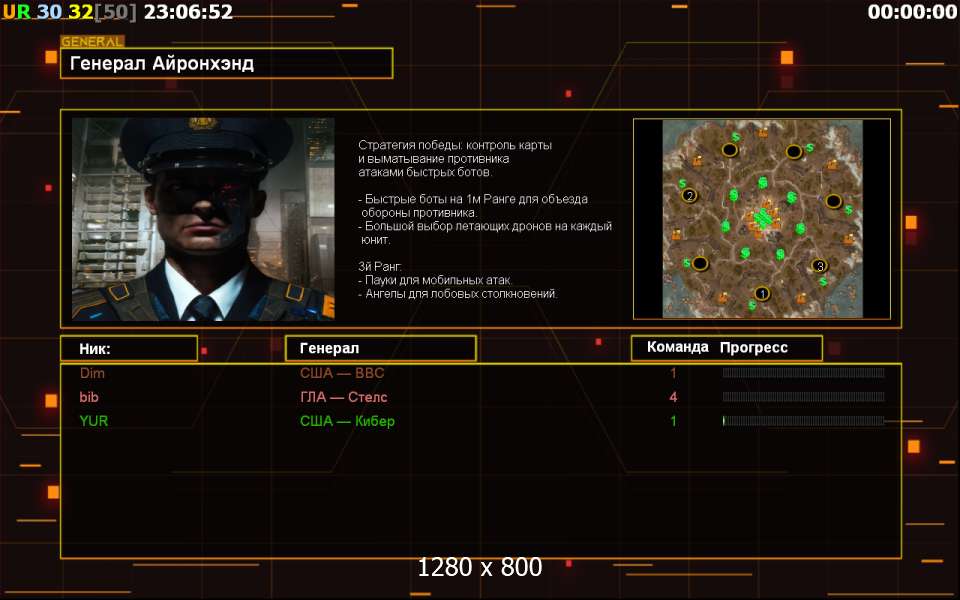The image size is (960, 600).
Task: Open the GENERAL tab label
Action: [92, 42]
